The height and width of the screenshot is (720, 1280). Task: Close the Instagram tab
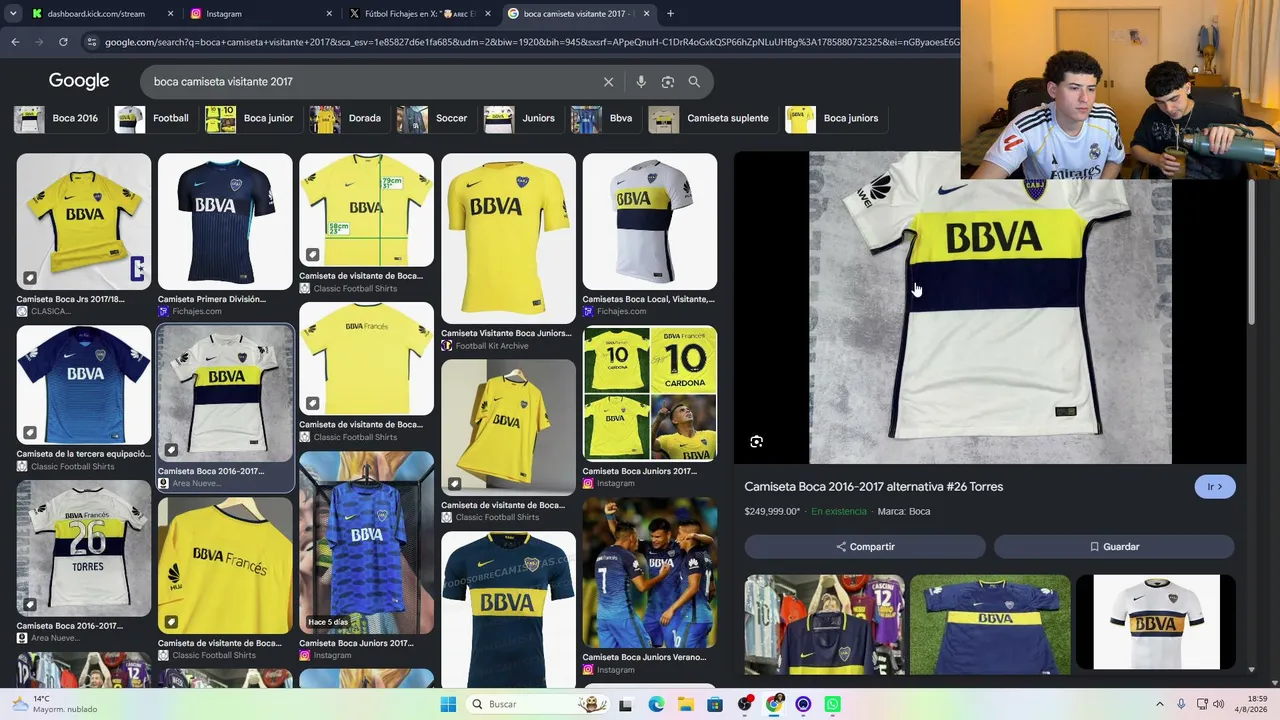pyautogui.click(x=329, y=14)
